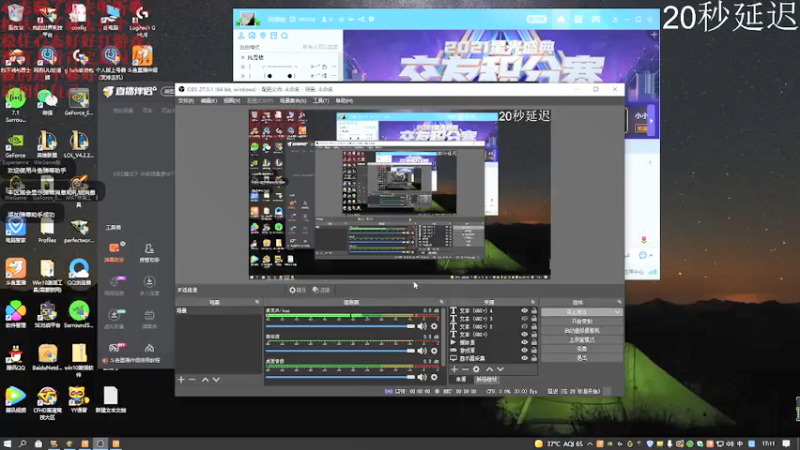
Task: Open OBS 设置 settings button
Action: click(x=582, y=349)
